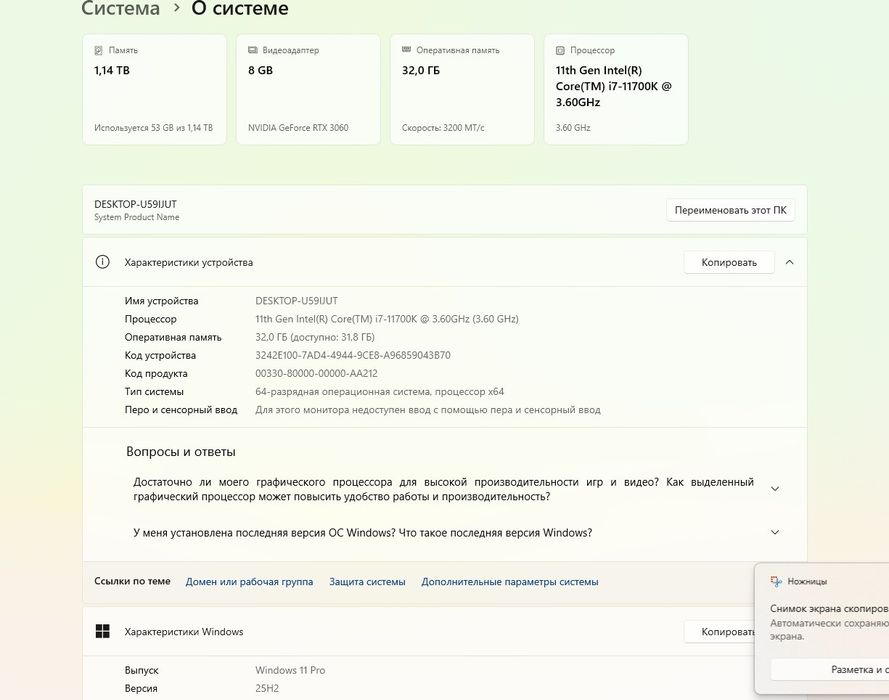
Task: Click the Имя устройства label
Action: [x=162, y=301]
